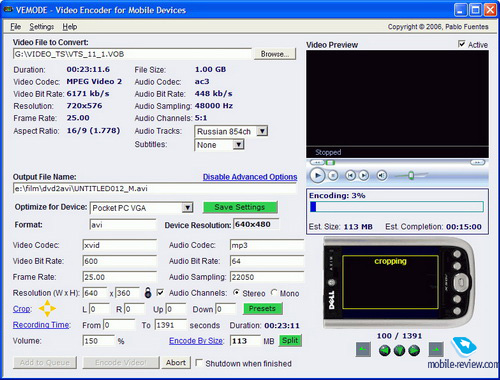This screenshot has height=380, width=500.
Task: Click the Est. Completion 00:15:00 value
Action: click(x=464, y=227)
